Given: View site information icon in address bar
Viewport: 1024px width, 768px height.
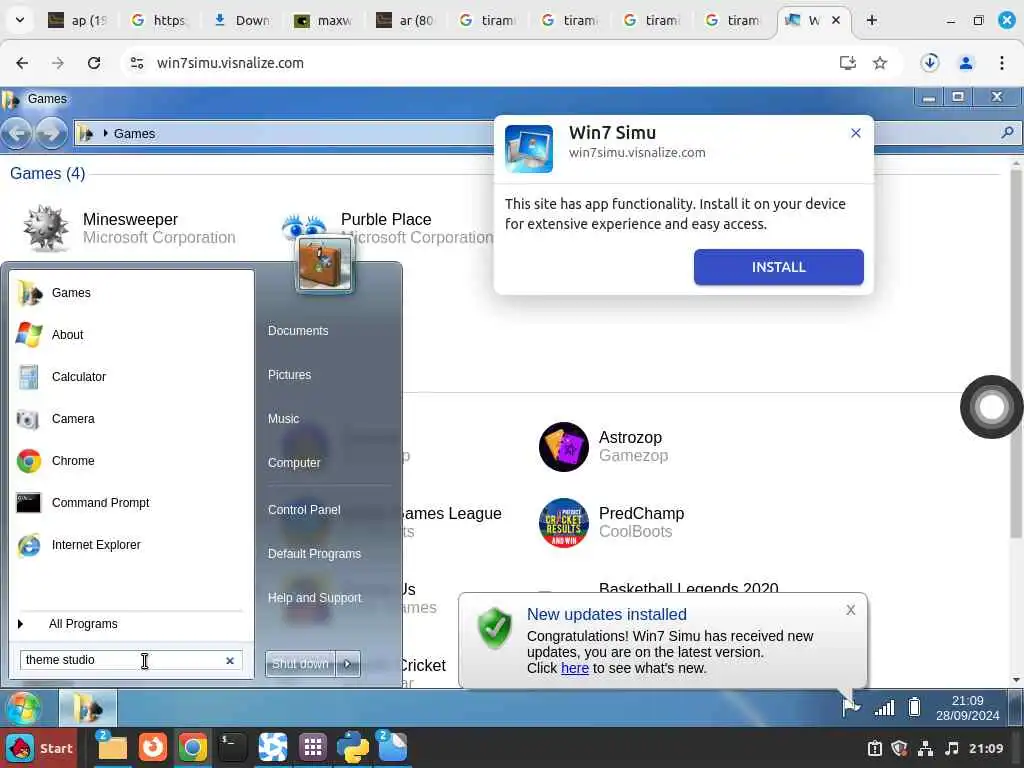Looking at the screenshot, I should (137, 63).
